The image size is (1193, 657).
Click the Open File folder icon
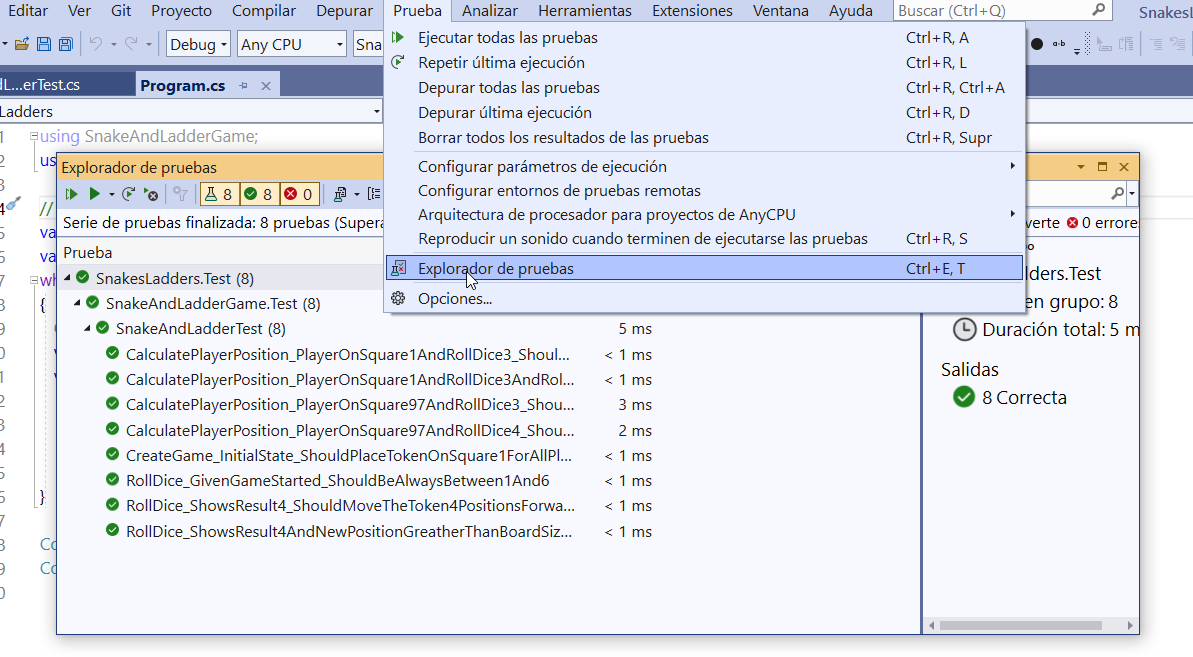click(22, 44)
